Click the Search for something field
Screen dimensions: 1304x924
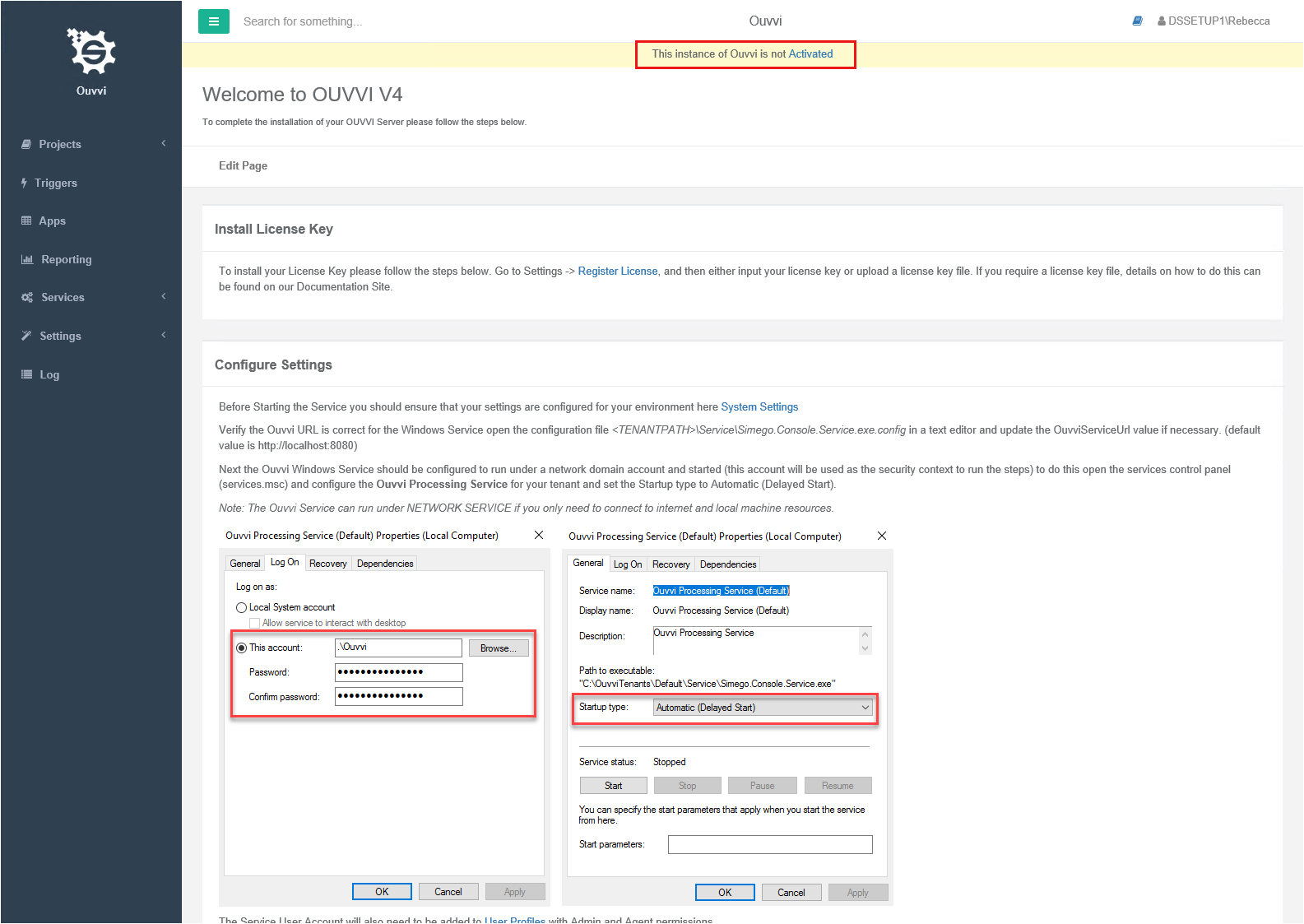pos(303,21)
